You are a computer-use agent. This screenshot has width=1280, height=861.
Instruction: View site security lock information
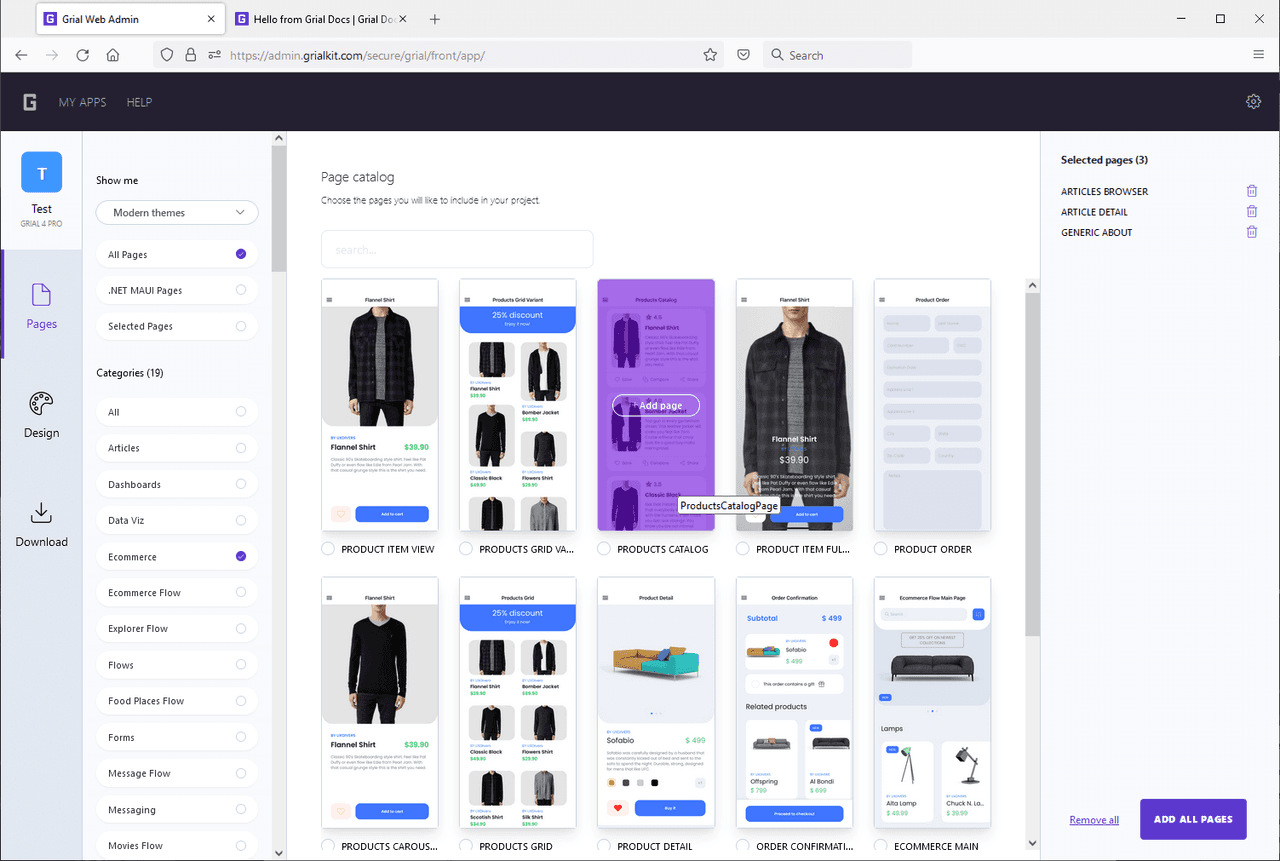coord(190,55)
